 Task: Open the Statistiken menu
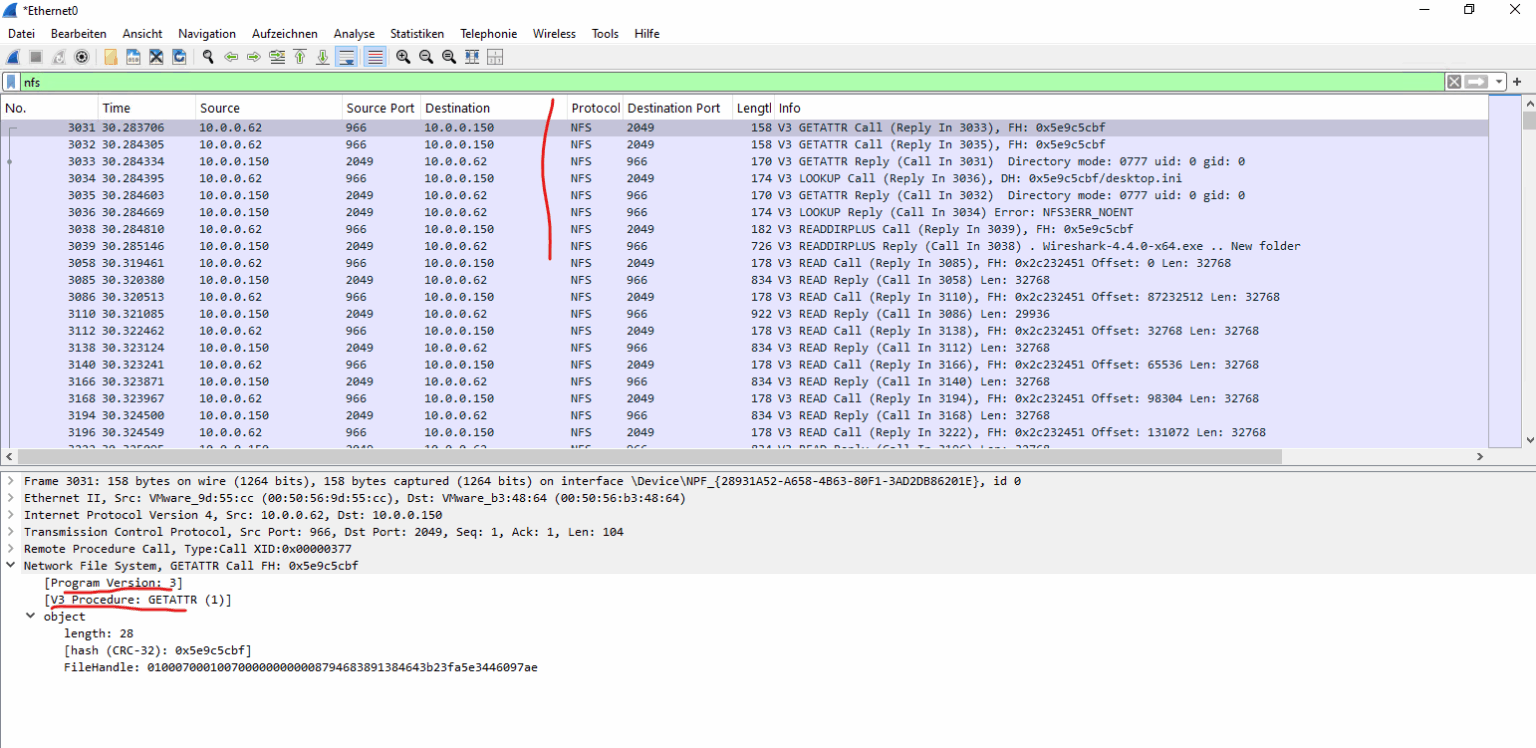coord(417,33)
